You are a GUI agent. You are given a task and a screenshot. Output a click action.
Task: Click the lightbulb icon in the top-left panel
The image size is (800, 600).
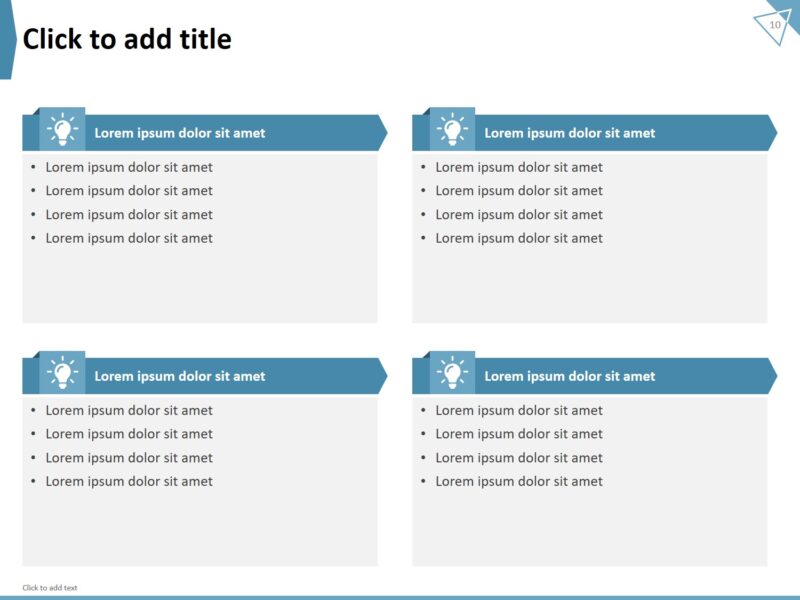pos(62,130)
